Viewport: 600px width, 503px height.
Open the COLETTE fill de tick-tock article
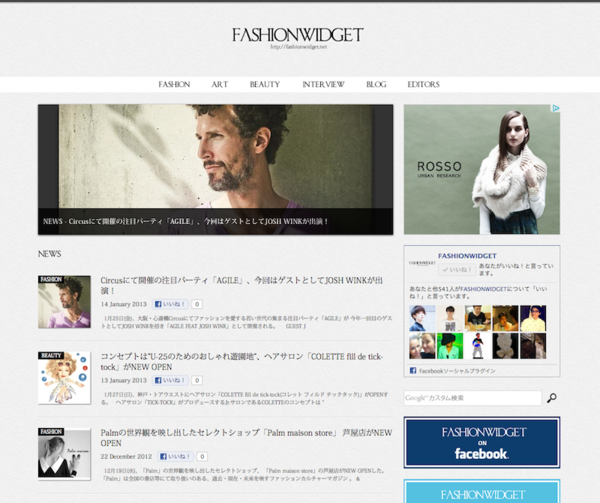(x=241, y=361)
